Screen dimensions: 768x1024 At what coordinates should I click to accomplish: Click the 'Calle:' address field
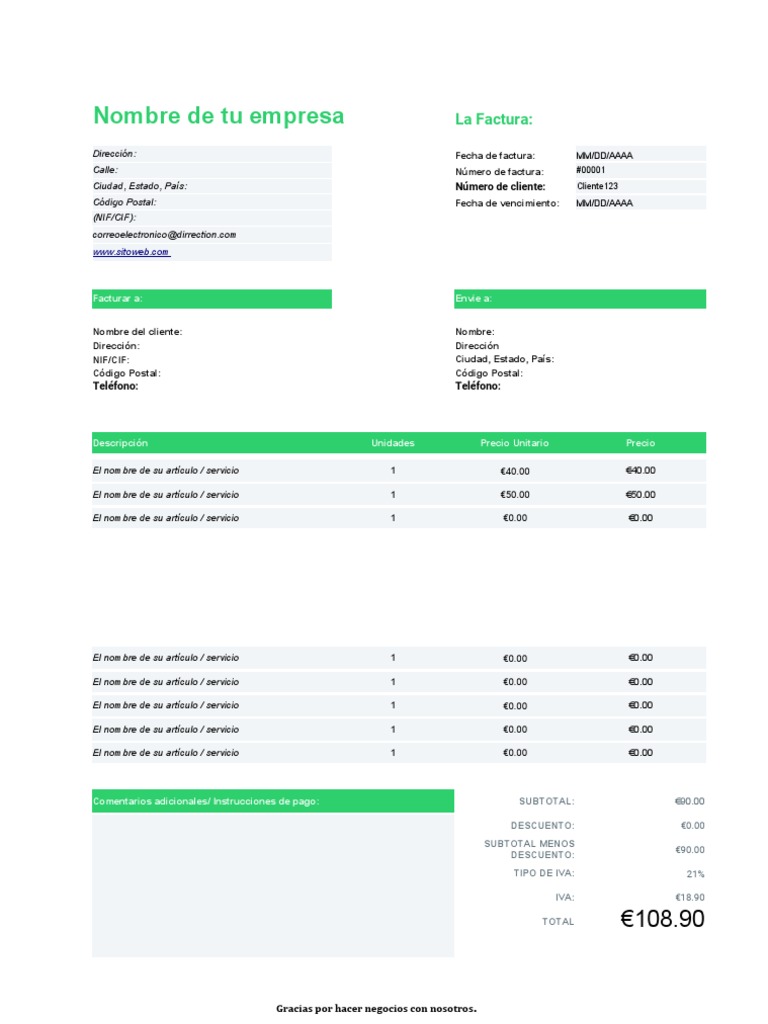[106, 170]
